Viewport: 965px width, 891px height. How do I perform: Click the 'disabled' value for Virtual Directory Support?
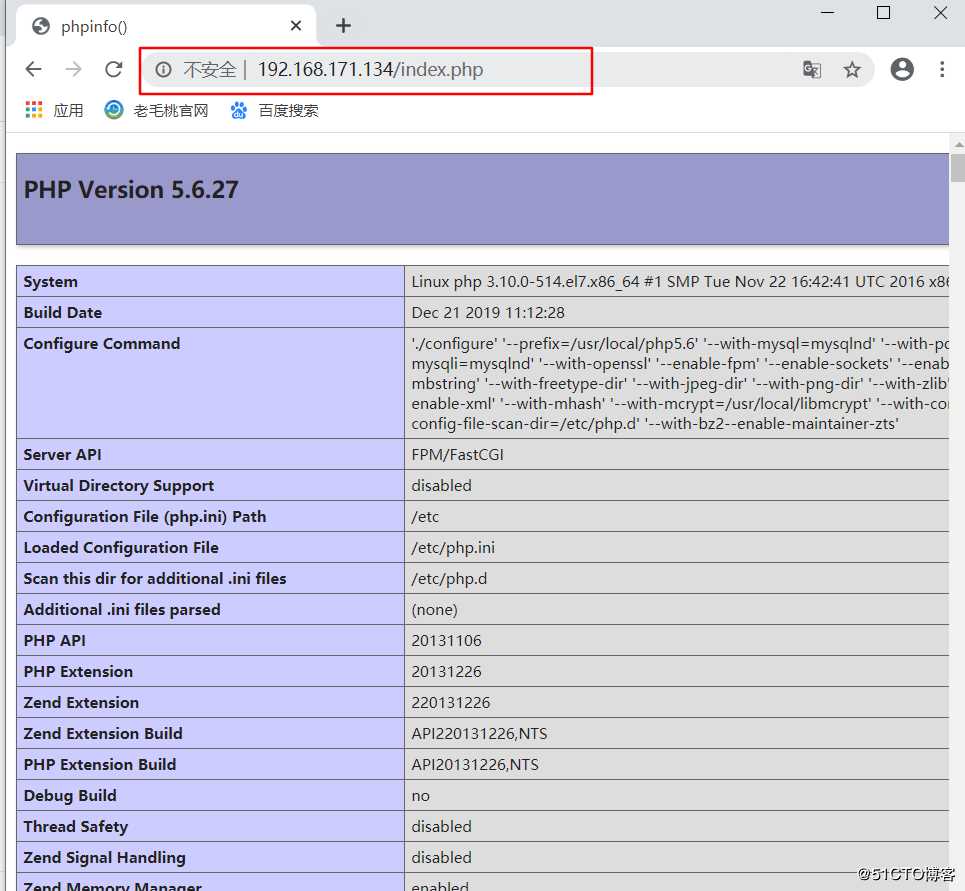pyautogui.click(x=441, y=485)
